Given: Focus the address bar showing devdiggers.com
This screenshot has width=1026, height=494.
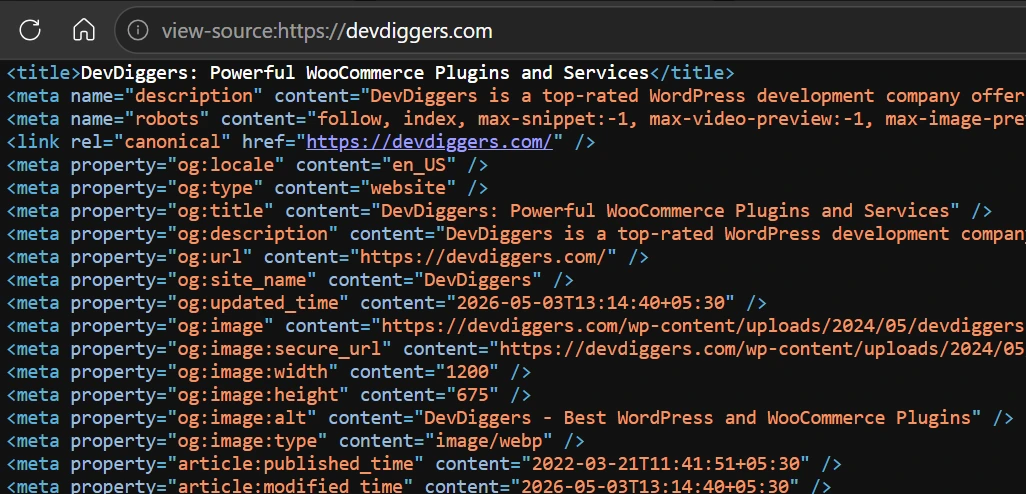Looking at the screenshot, I should click(x=569, y=30).
